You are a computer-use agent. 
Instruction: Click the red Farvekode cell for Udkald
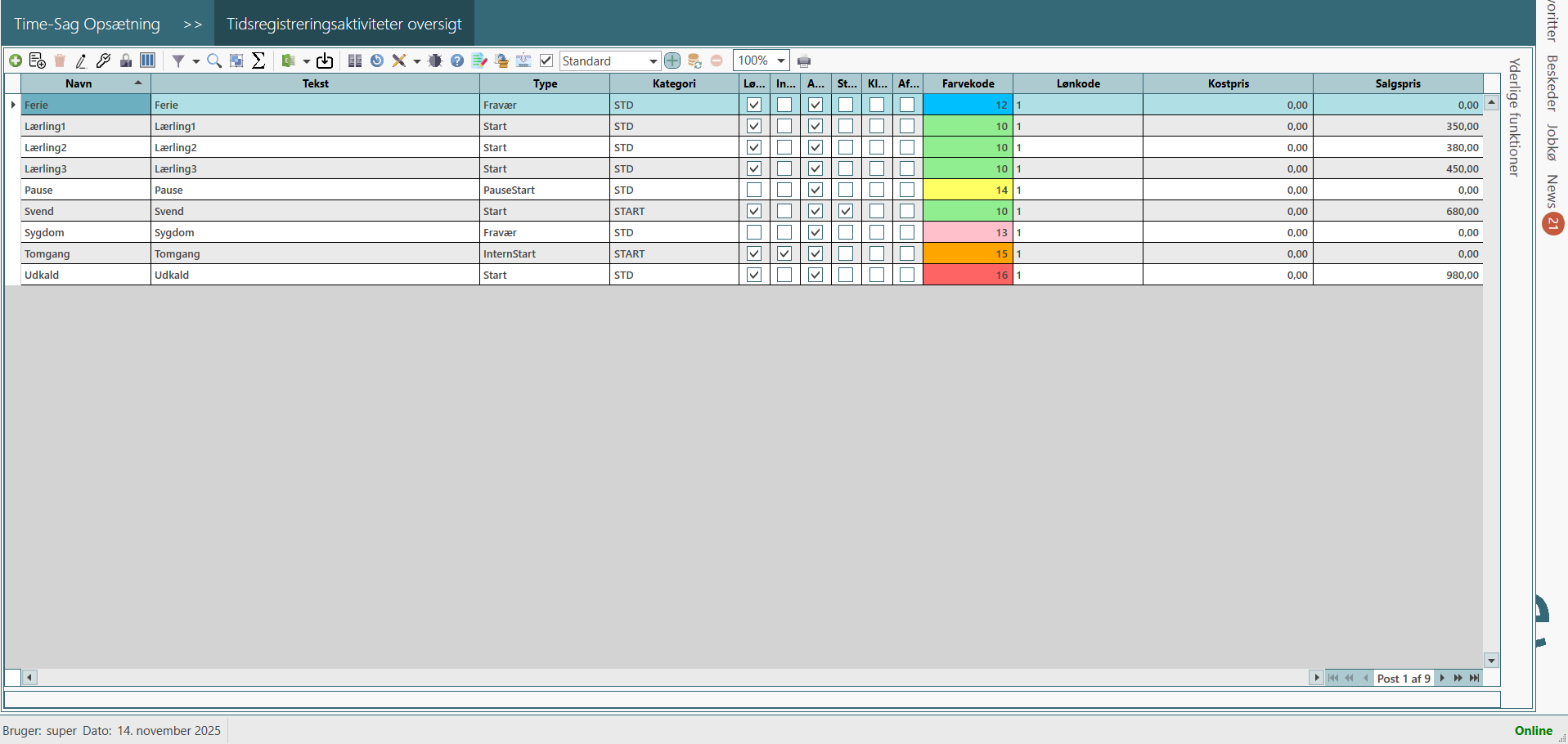pyautogui.click(x=968, y=275)
